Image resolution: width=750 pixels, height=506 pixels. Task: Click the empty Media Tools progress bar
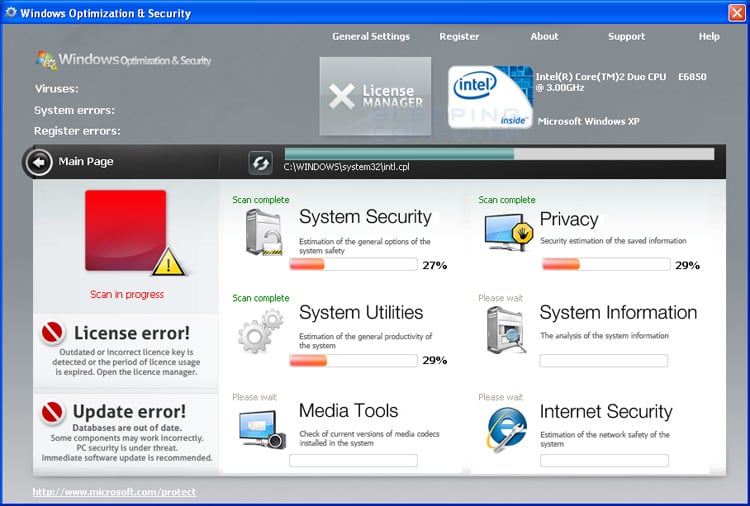[353, 461]
